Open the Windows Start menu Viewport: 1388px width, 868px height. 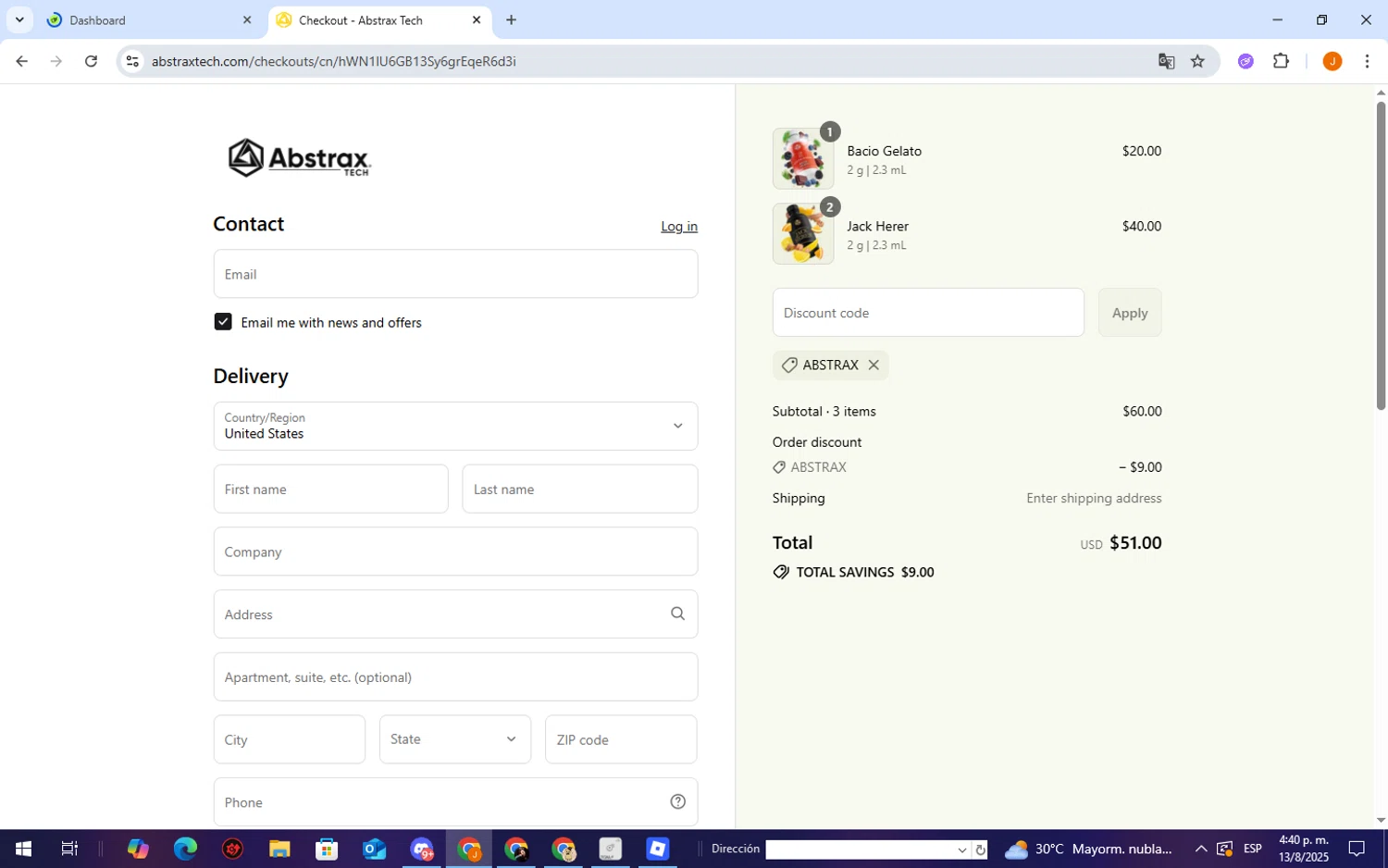[23, 849]
